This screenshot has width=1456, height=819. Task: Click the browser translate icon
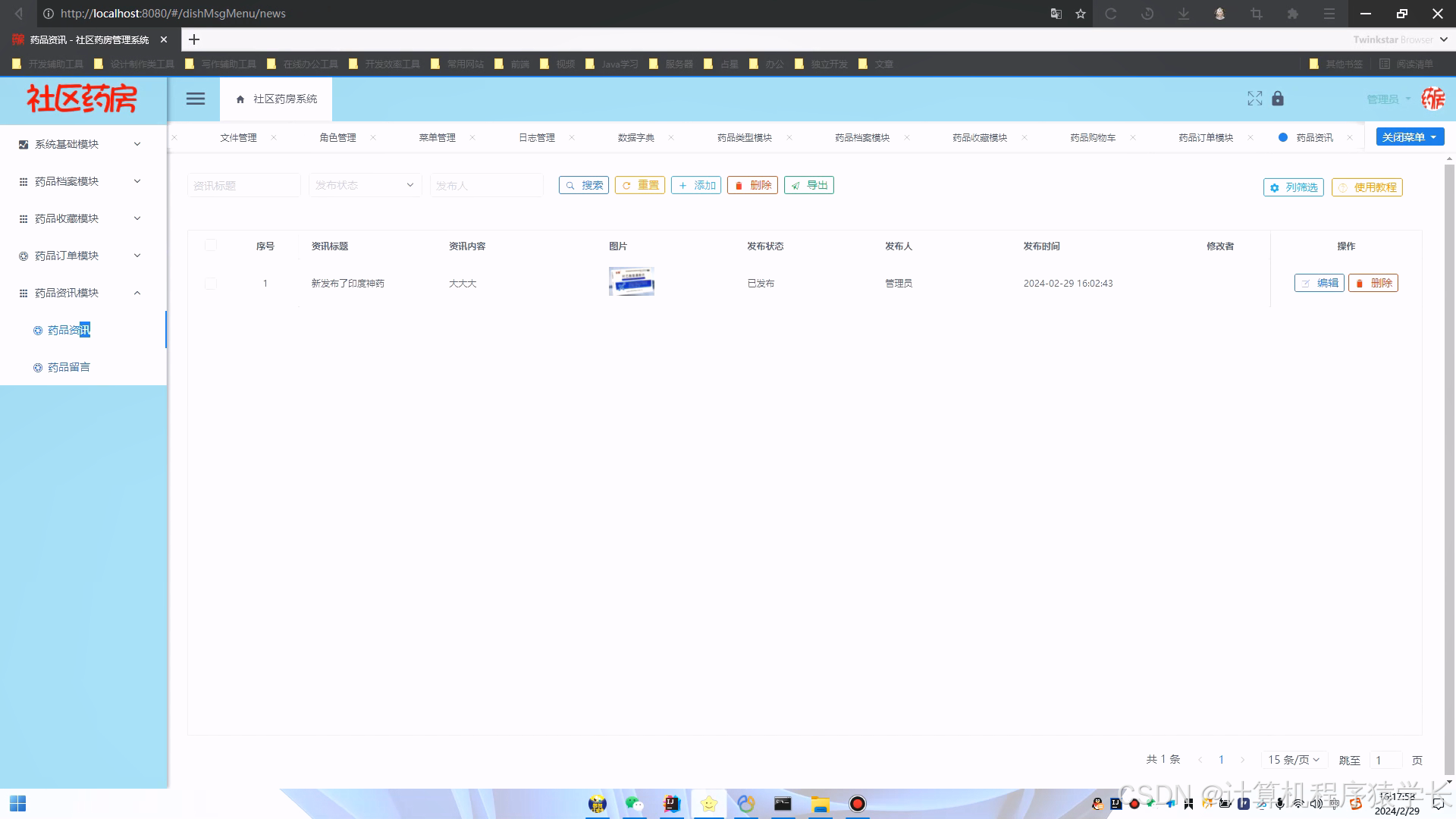tap(1056, 14)
